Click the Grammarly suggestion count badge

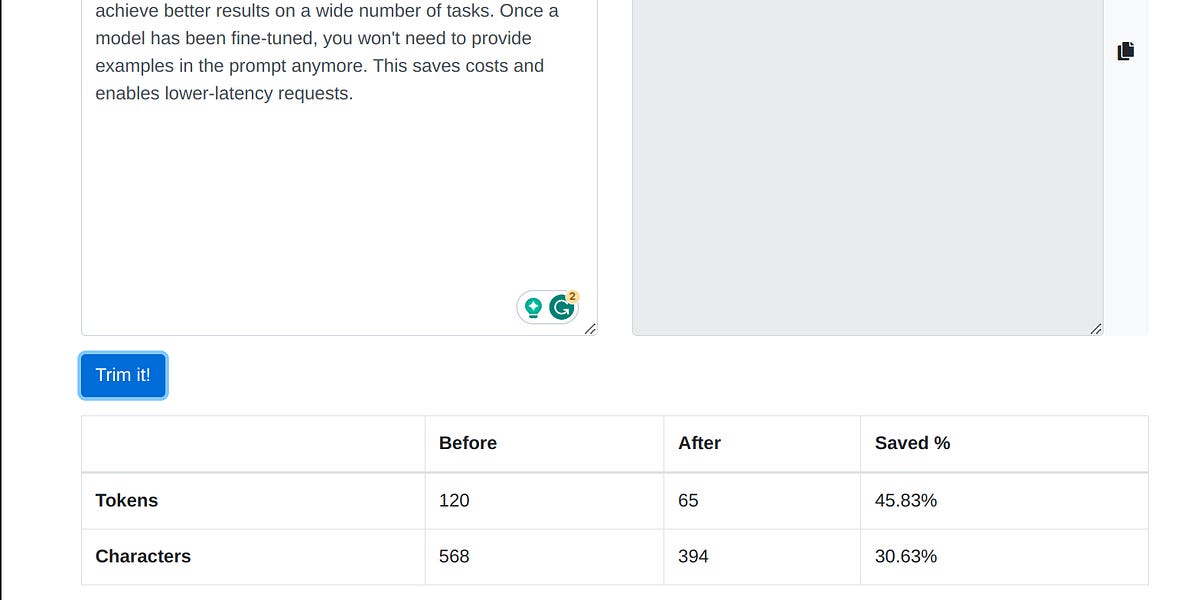[x=572, y=294]
